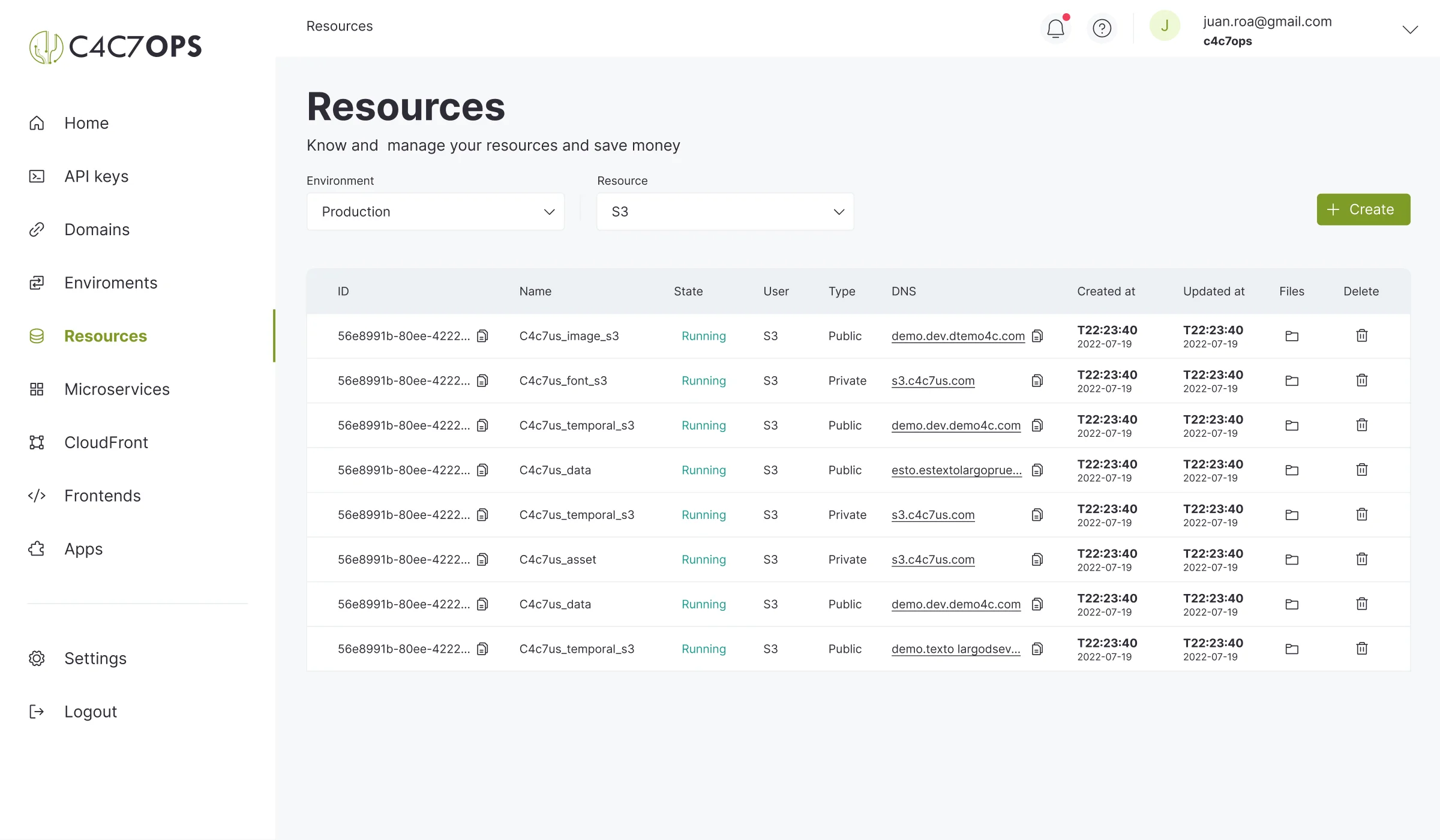Open the Resource dropdown showing S3
The image size is (1440, 840).
coord(725,211)
